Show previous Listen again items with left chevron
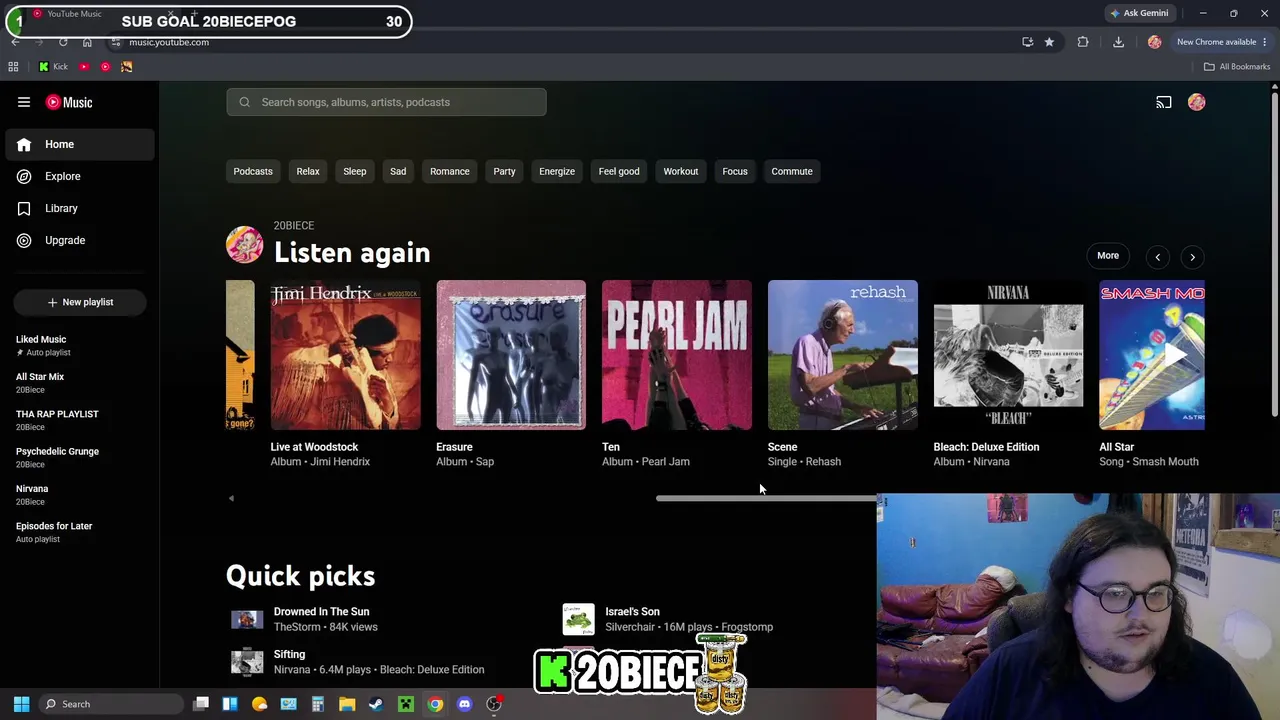This screenshot has width=1280, height=720. pyautogui.click(x=1157, y=257)
